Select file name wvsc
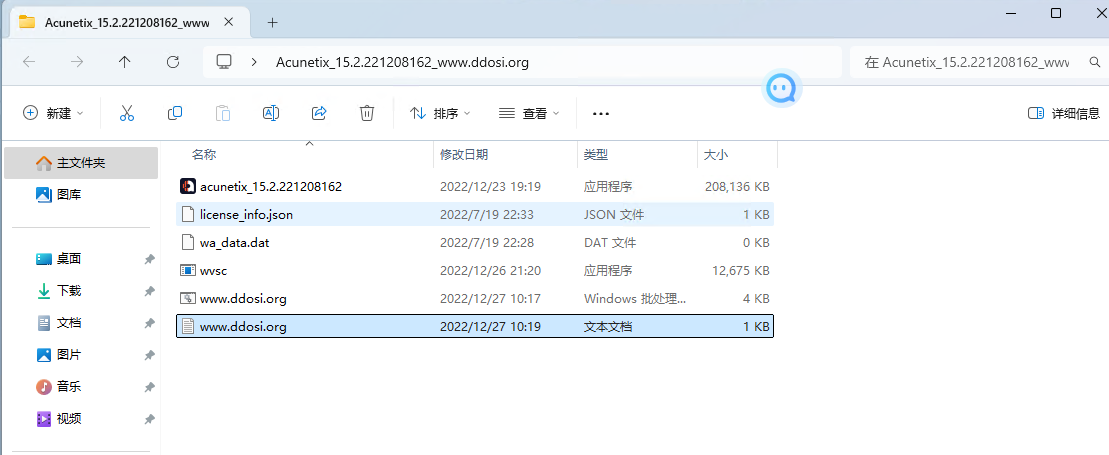Image resolution: width=1109 pixels, height=455 pixels. pyautogui.click(x=213, y=270)
